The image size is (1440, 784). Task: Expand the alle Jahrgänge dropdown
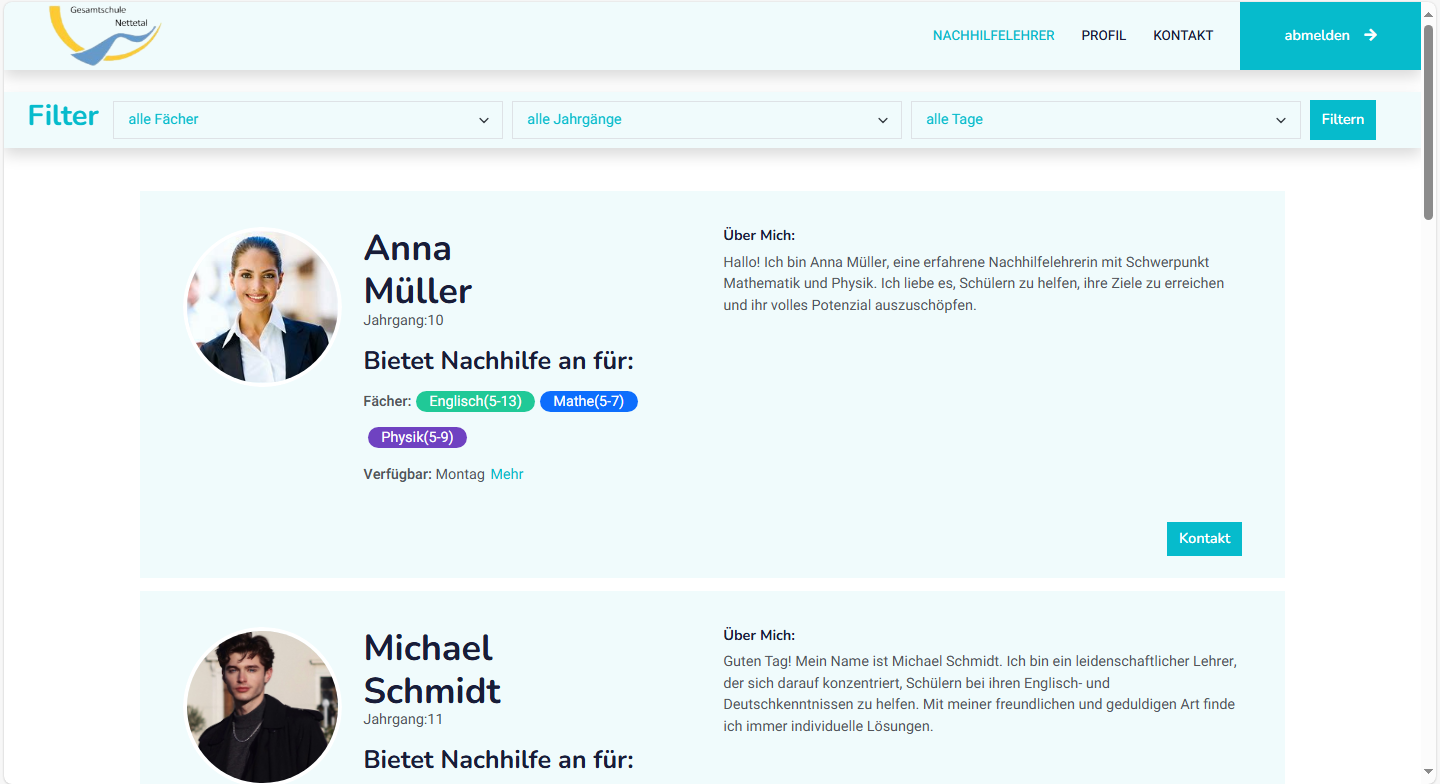(x=706, y=120)
